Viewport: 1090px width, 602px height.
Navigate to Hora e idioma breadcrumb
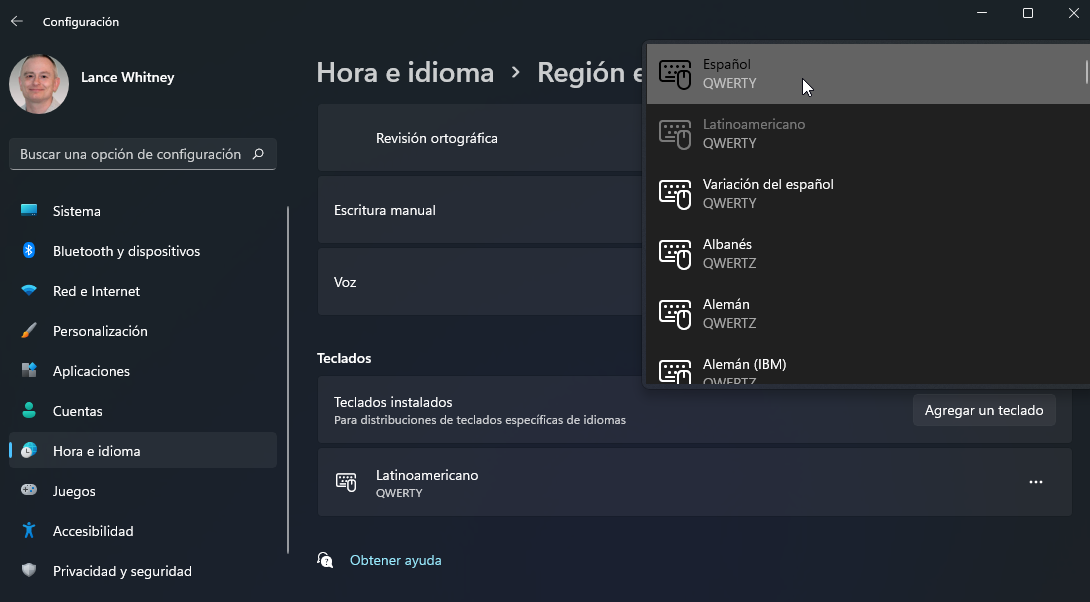tap(405, 73)
